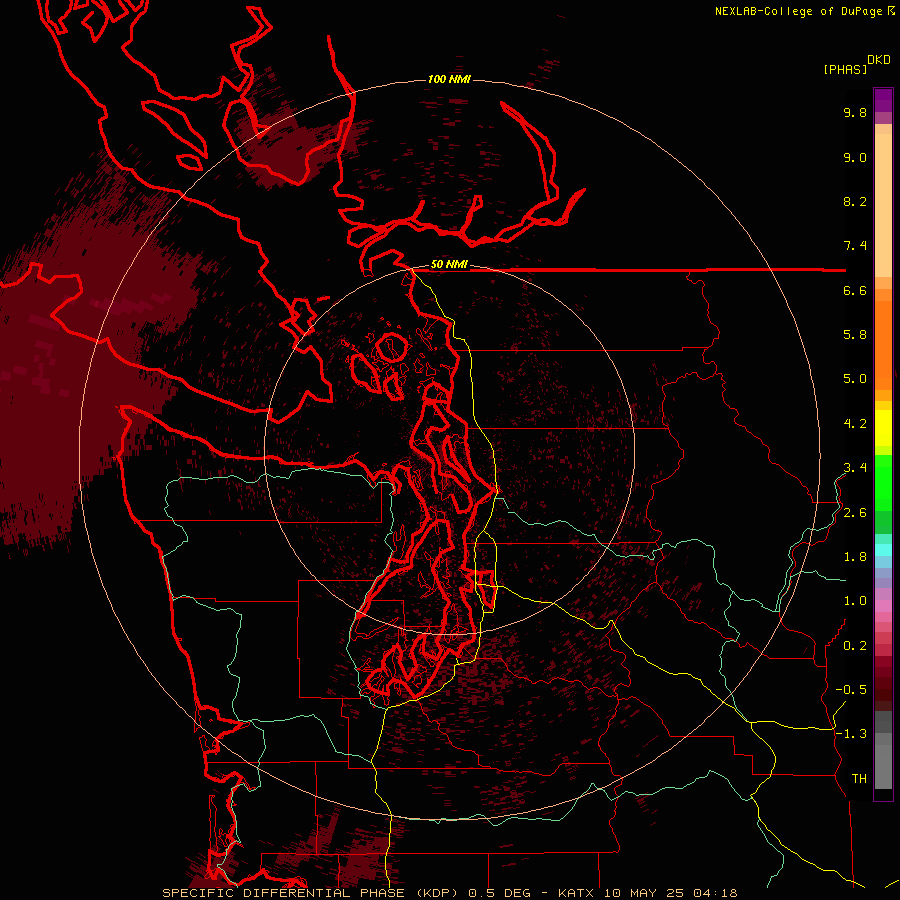Viewport: 900px width, 900px height.
Task: Click the 6.6 value on the scale
Action: [855, 290]
